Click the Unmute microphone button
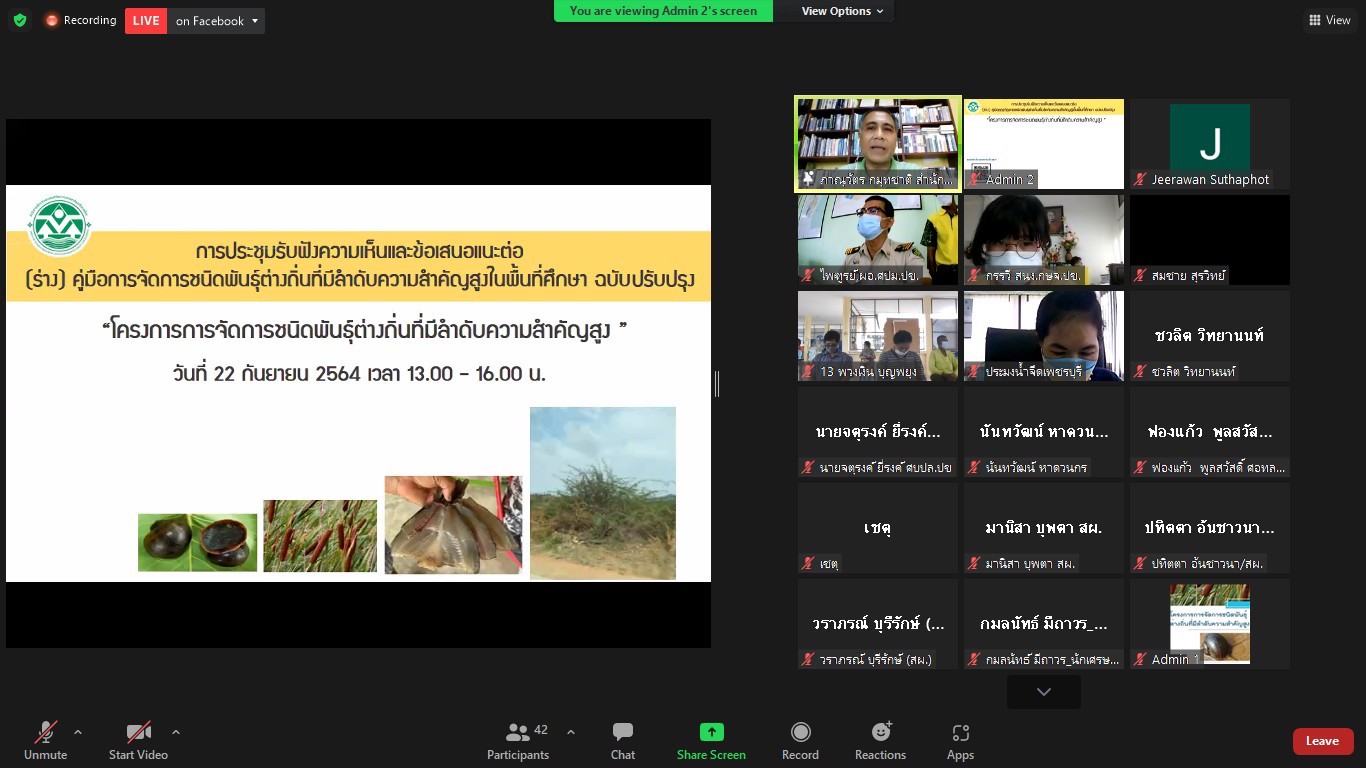The height and width of the screenshot is (768, 1366). (x=46, y=740)
